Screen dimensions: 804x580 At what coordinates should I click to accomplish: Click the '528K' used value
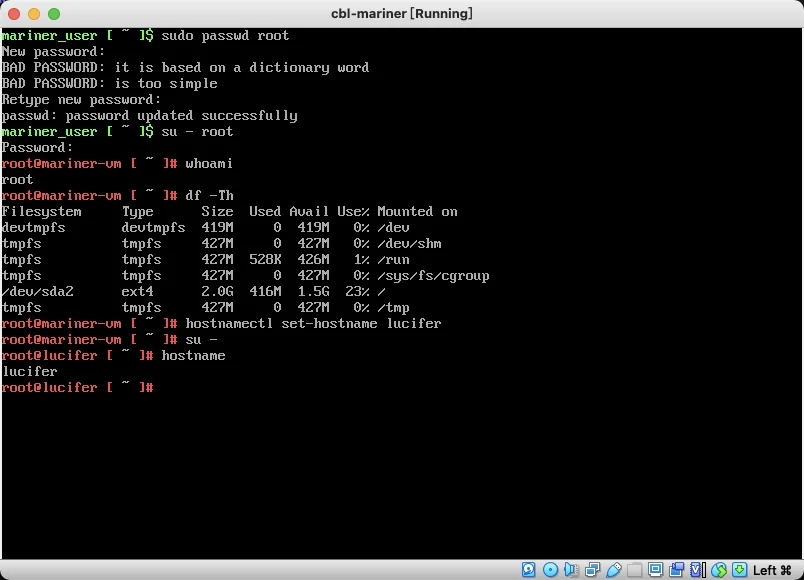pyautogui.click(x=265, y=259)
